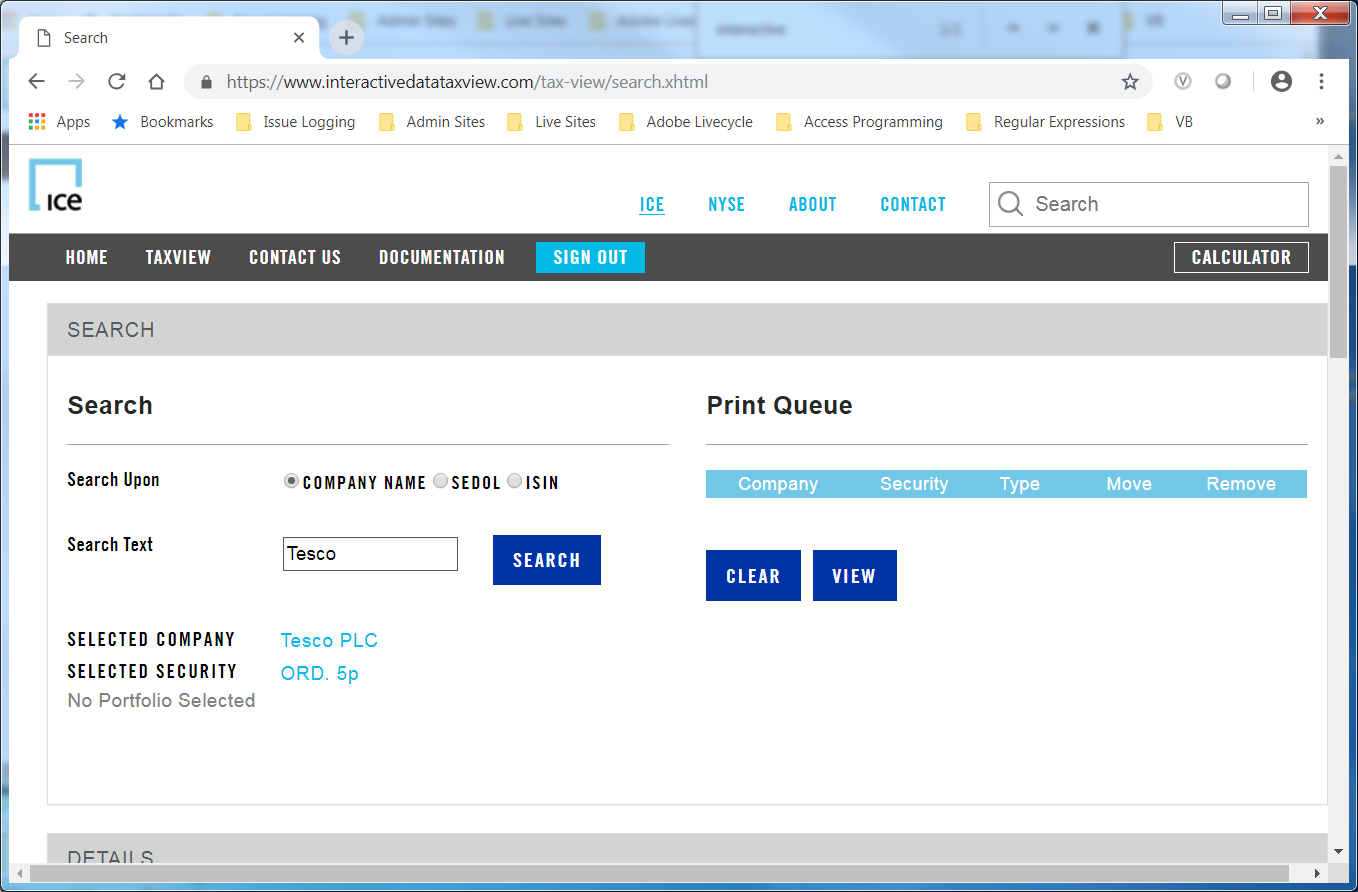Screen dimensions: 1358x892
Task: Click the site Search box in header
Action: pos(1149,204)
